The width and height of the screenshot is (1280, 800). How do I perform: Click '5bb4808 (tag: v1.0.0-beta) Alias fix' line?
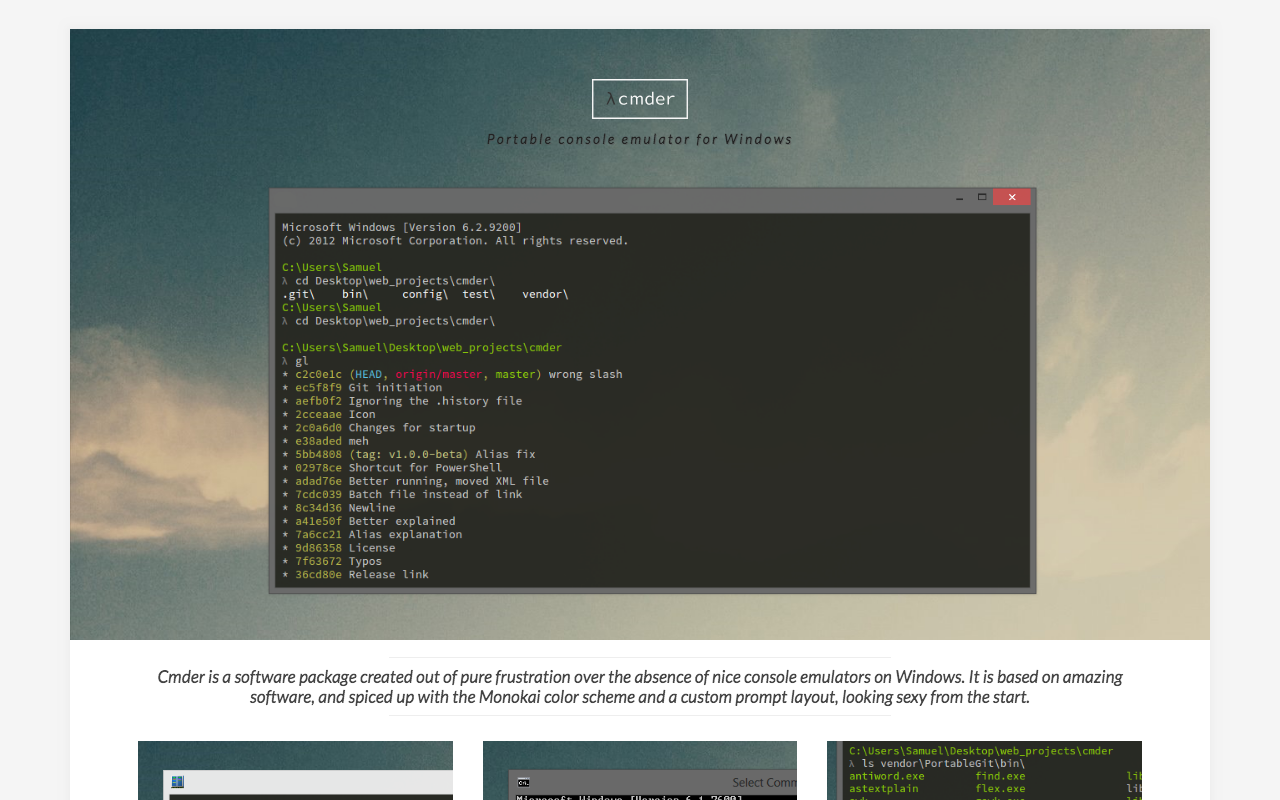pos(409,454)
